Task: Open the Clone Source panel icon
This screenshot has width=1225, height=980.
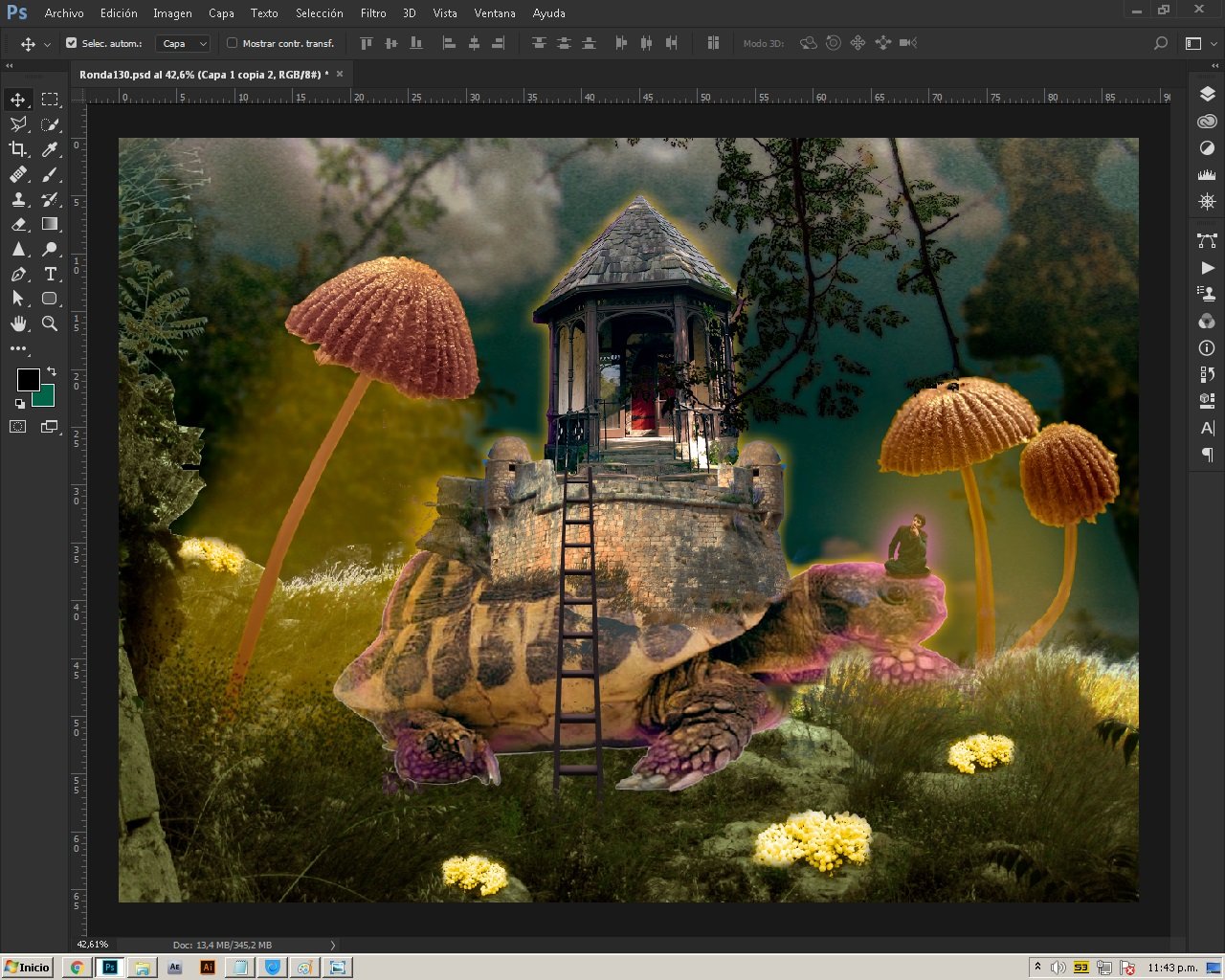Action: coord(1207,294)
